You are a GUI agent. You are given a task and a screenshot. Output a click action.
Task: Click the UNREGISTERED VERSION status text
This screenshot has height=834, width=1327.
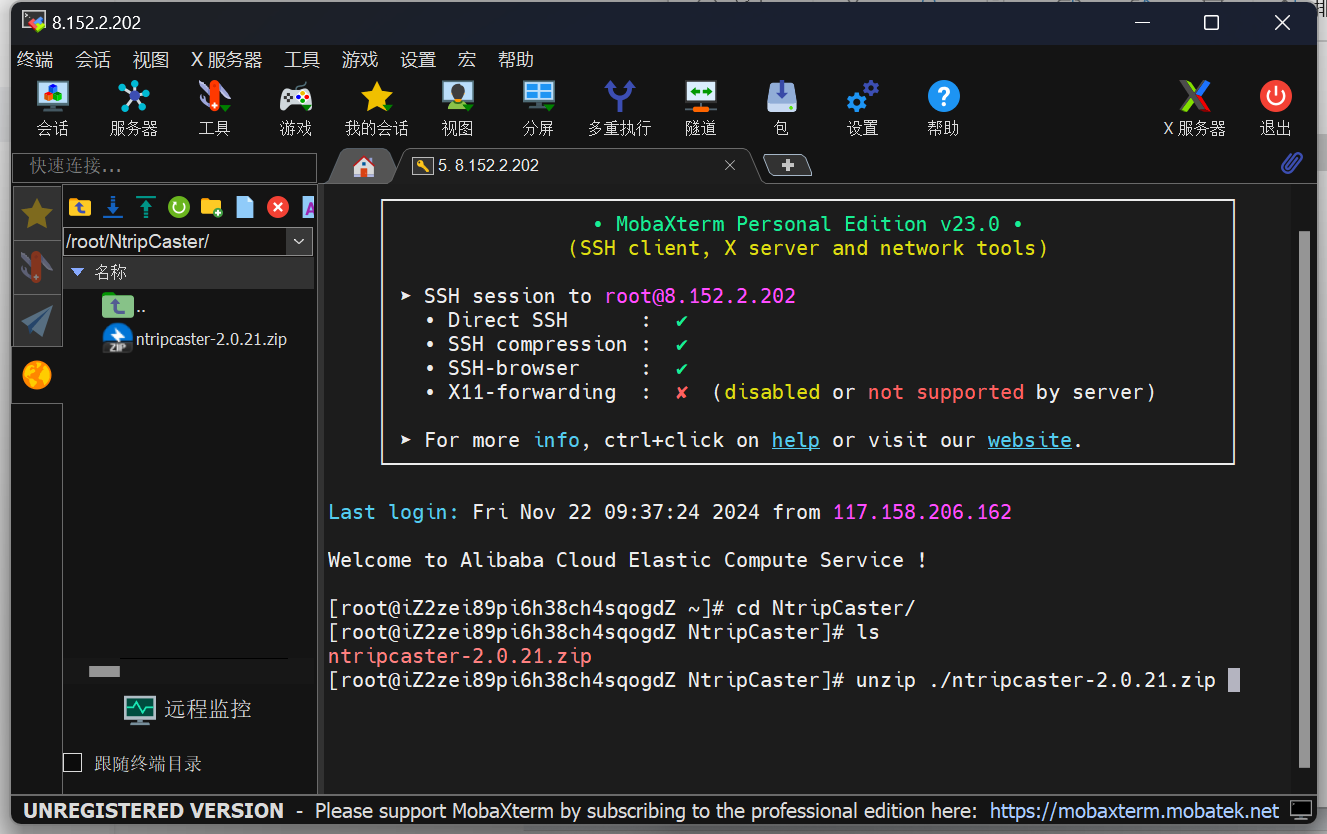click(153, 810)
